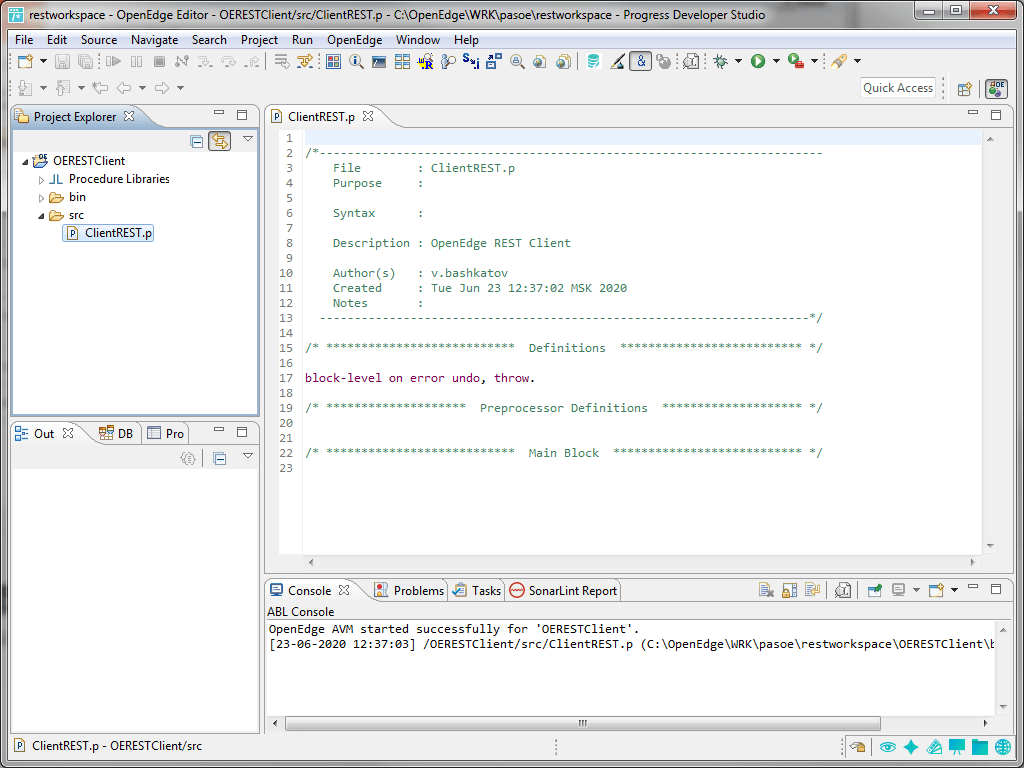The image size is (1024, 768).
Task: Open the Debug configurations dropdown arrow
Action: click(x=739, y=61)
